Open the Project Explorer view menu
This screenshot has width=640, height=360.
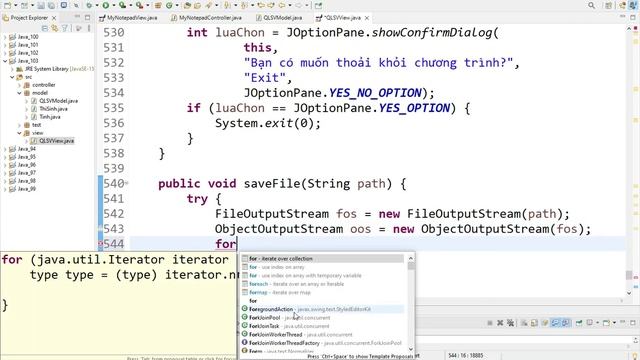click(x=89, y=28)
